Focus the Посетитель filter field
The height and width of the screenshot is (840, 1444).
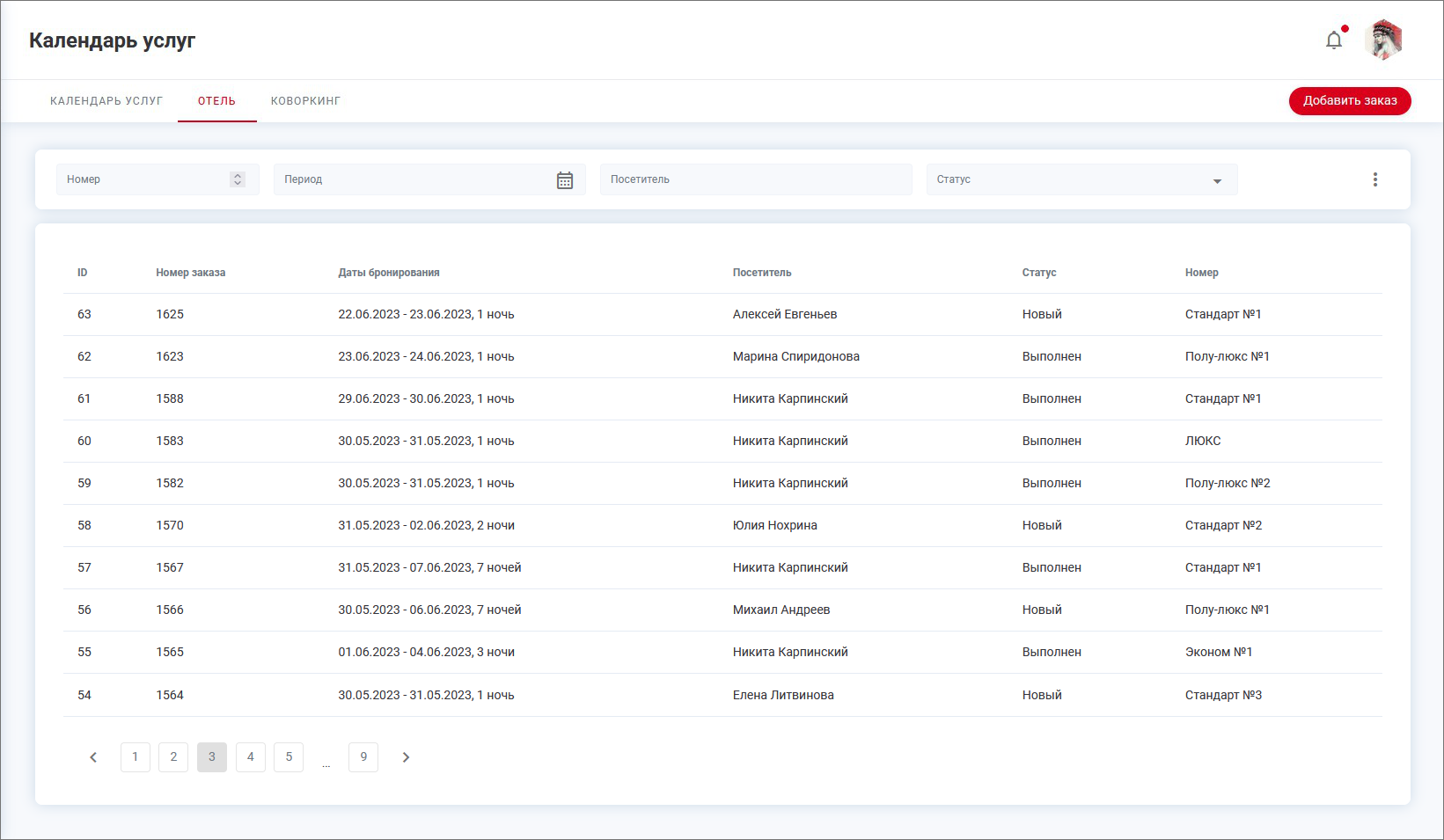(x=755, y=179)
